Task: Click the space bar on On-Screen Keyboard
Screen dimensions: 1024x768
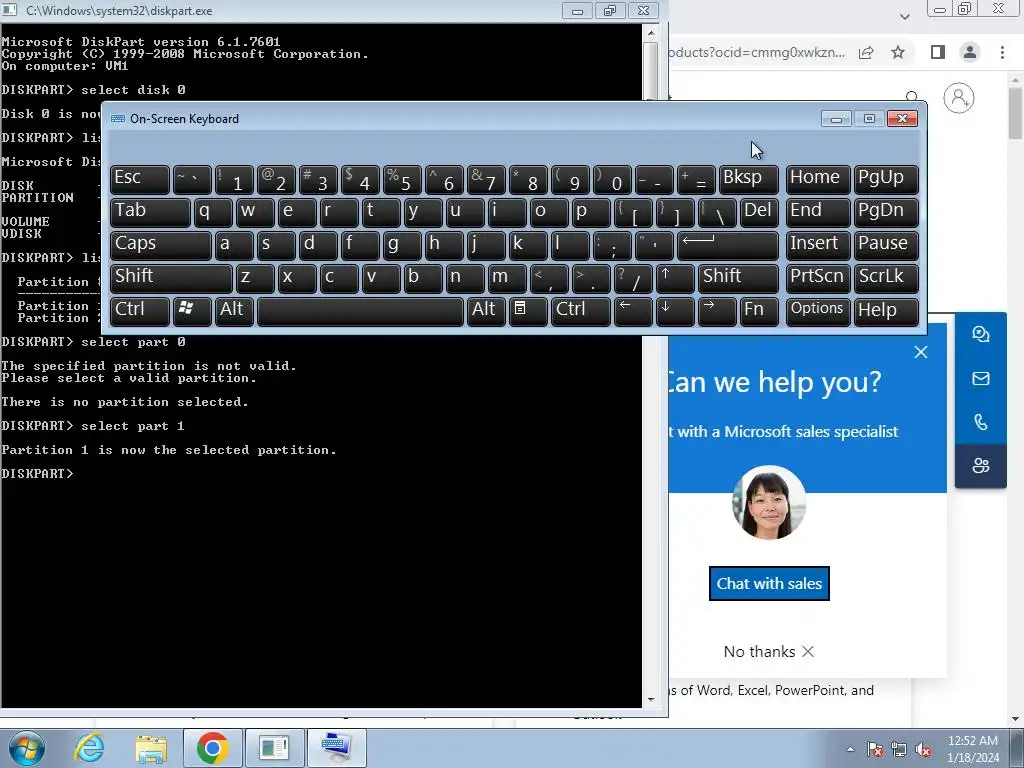Action: click(360, 311)
